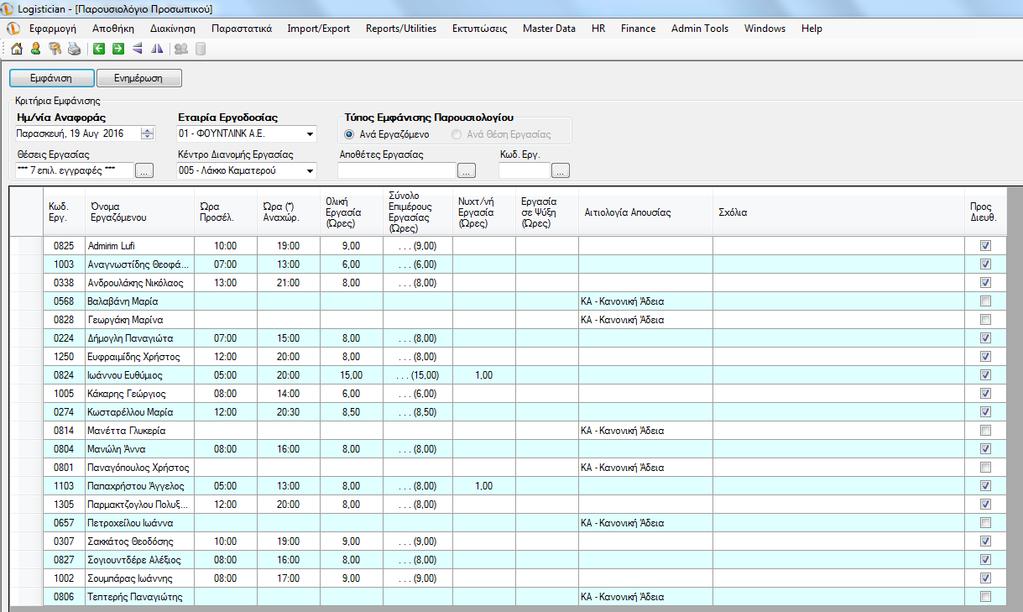Viewport: 1023px width, 612px height.
Task: Click the Logistician logo in menu bar
Action: point(13,29)
